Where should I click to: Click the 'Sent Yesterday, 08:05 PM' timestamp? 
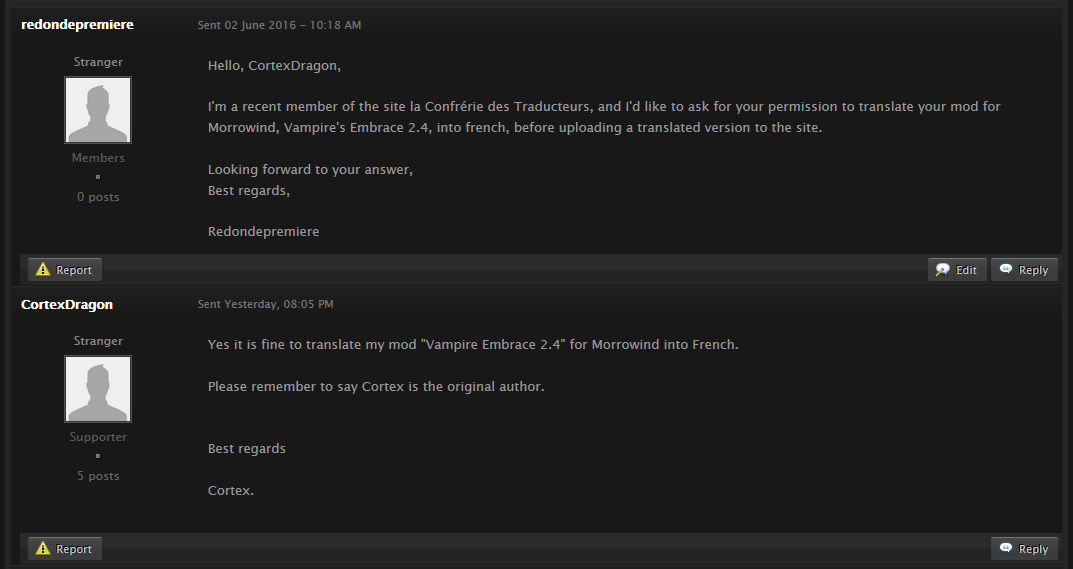266,304
